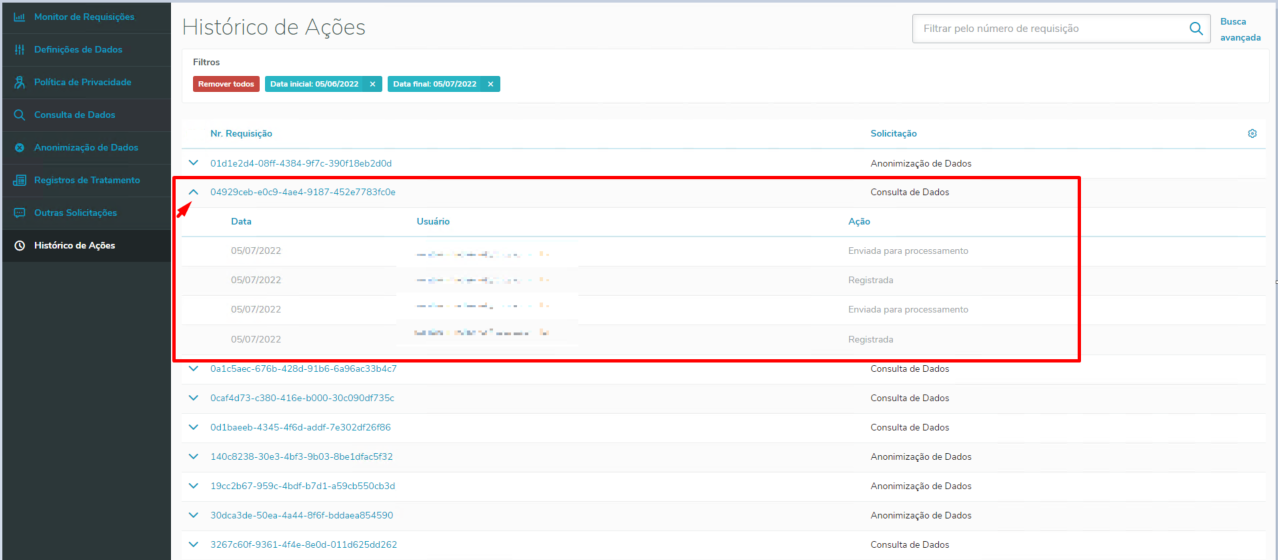1278x560 pixels.
Task: Select Anonimização de Dados in sidebar
Action: click(85, 148)
